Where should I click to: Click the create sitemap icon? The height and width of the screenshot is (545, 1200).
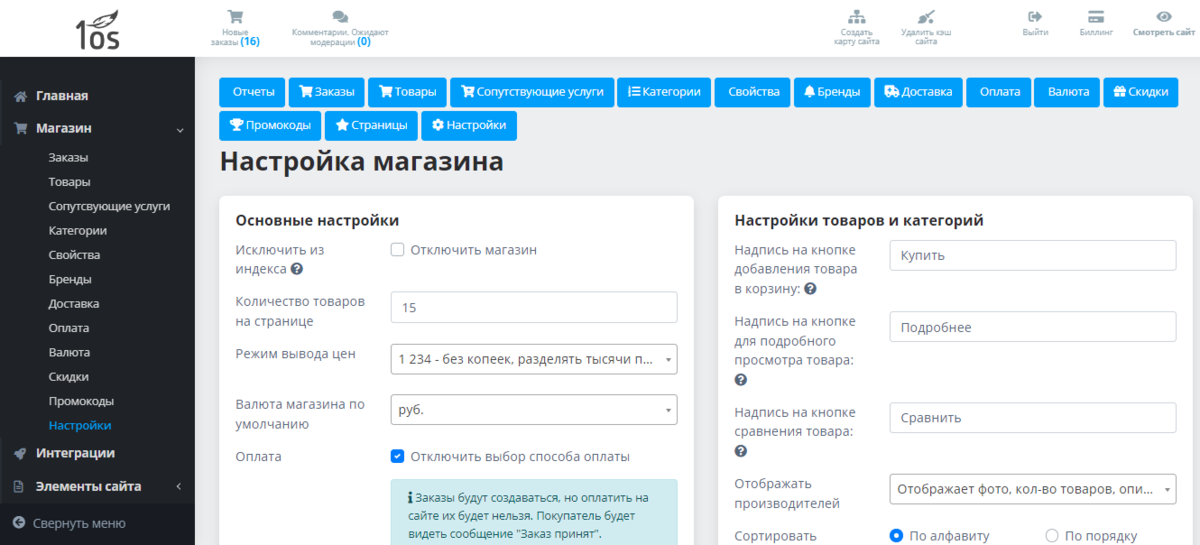856,17
